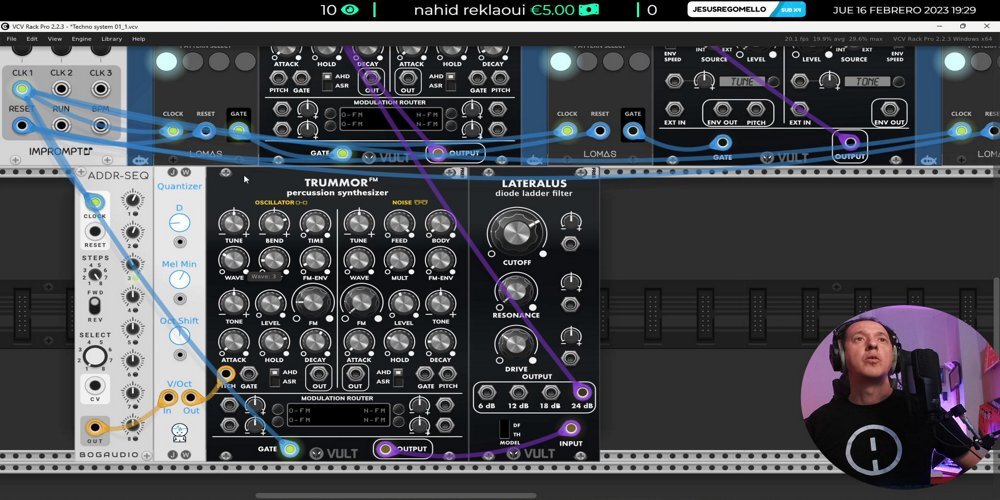Toggle ADDR-SEQ FWD/REV switch
This screenshot has width=1000, height=500.
[94, 306]
